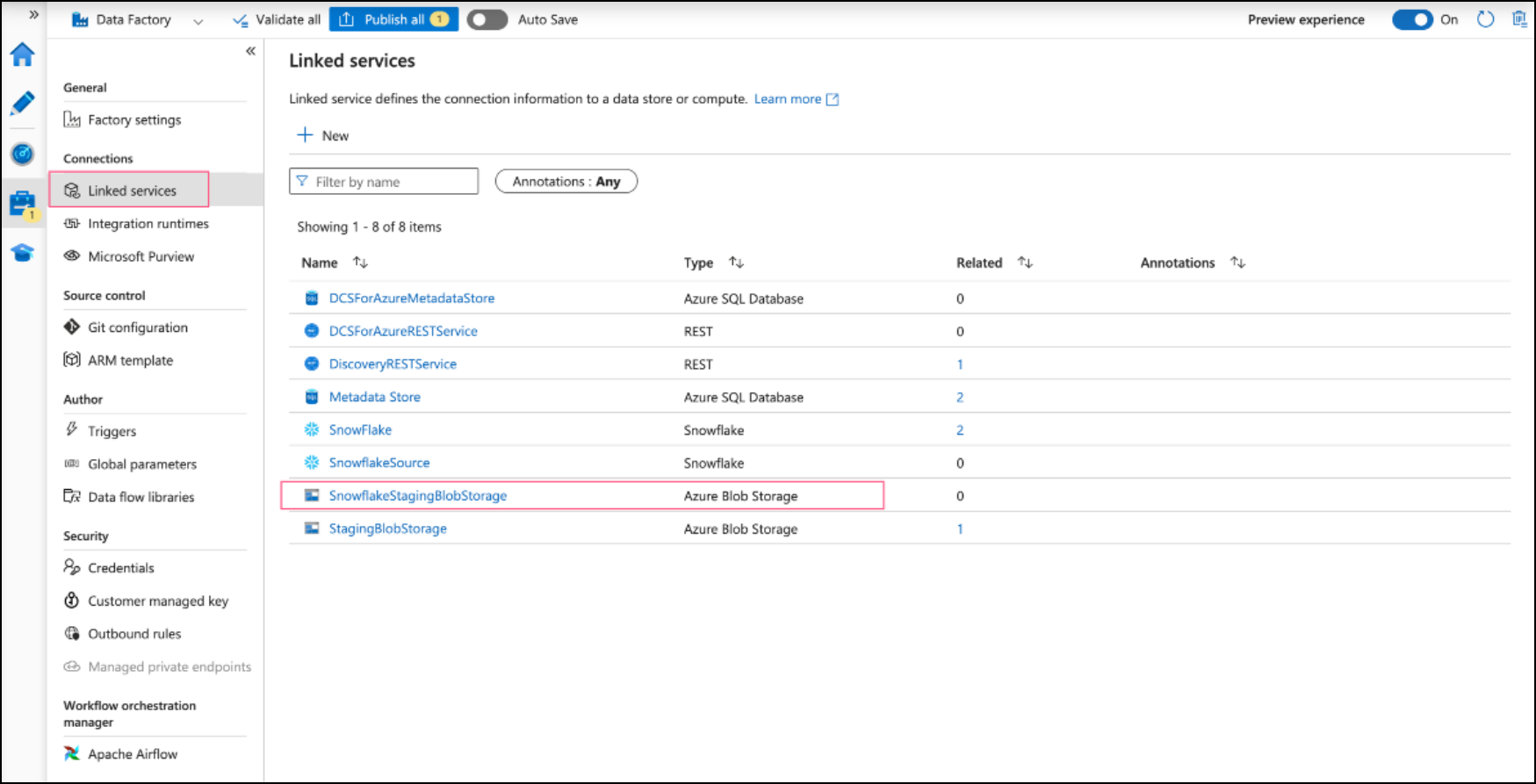This screenshot has height=784, width=1536.
Task: Open the Home icon in left rail
Action: click(x=23, y=54)
